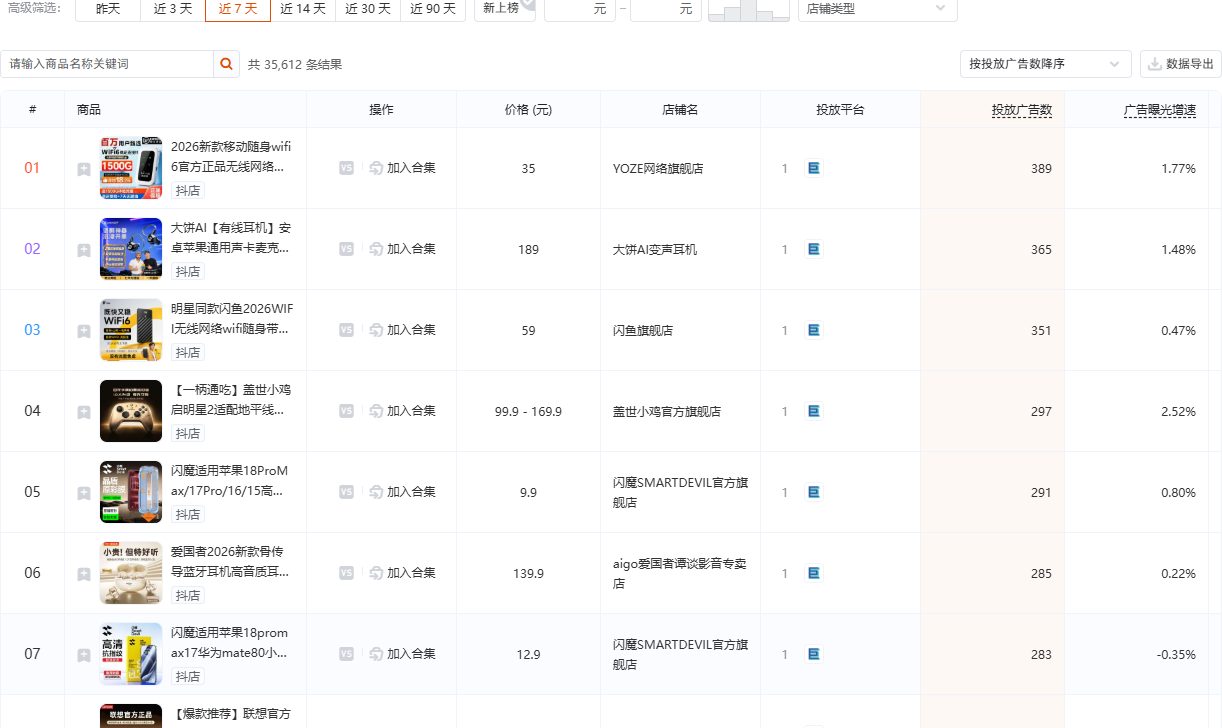The height and width of the screenshot is (728, 1222).
Task: Bookmark the 大饼AI有线耳机 product
Action: click(84, 250)
